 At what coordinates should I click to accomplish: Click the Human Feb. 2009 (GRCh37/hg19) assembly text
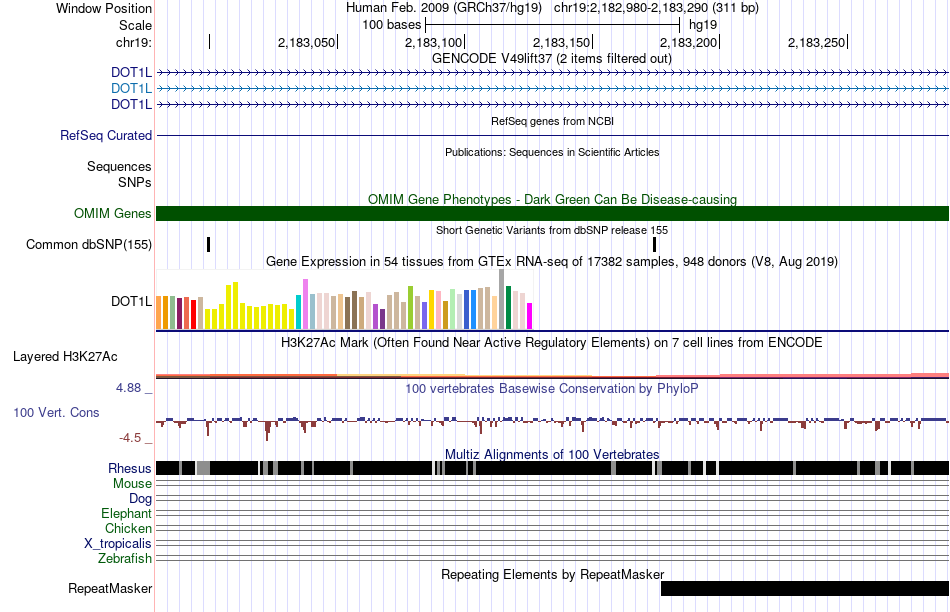(445, 8)
